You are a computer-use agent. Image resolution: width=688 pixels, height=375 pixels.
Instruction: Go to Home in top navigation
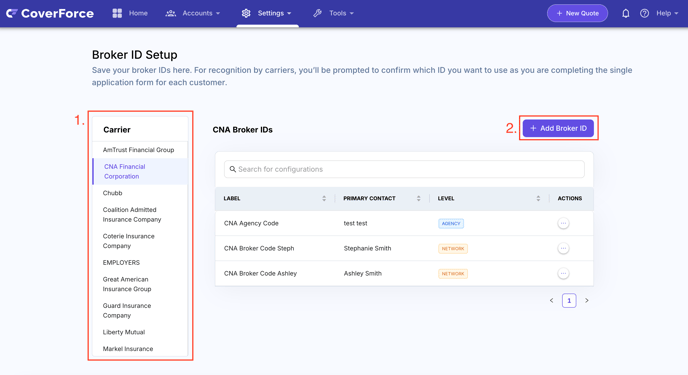pyautogui.click(x=138, y=13)
